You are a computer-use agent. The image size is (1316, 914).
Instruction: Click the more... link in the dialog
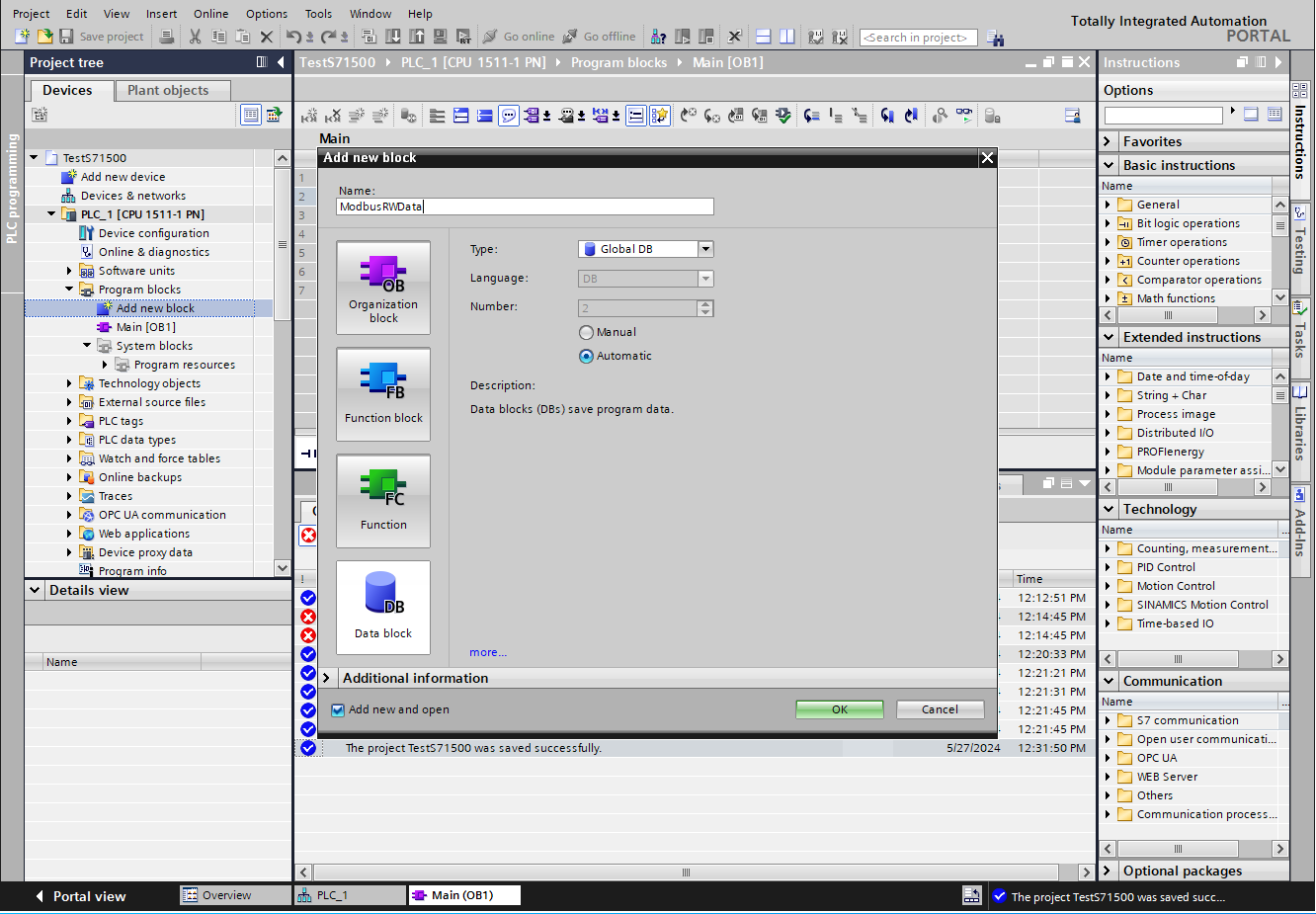pyautogui.click(x=488, y=653)
